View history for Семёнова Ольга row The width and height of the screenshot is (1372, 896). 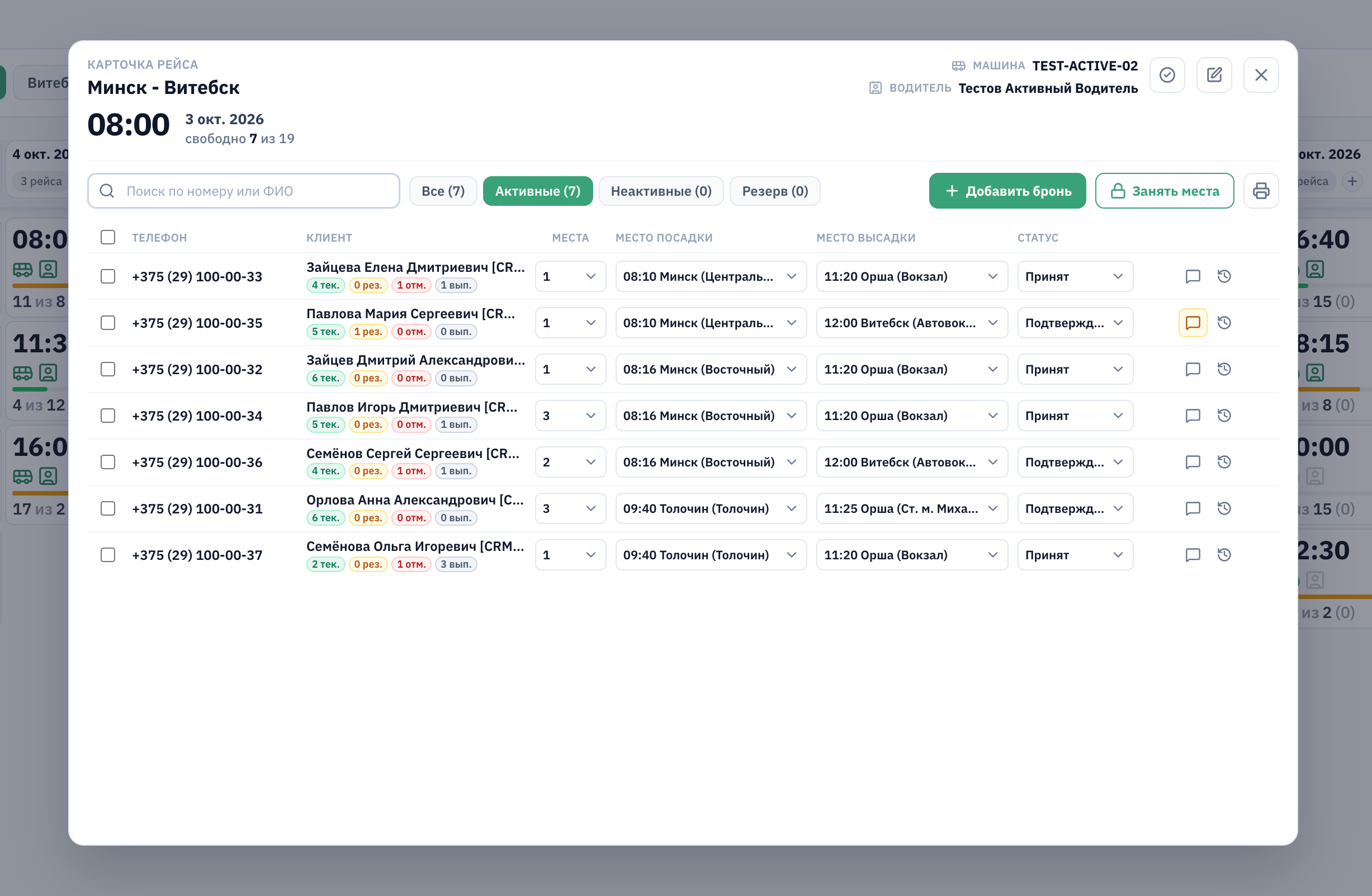pos(1224,555)
